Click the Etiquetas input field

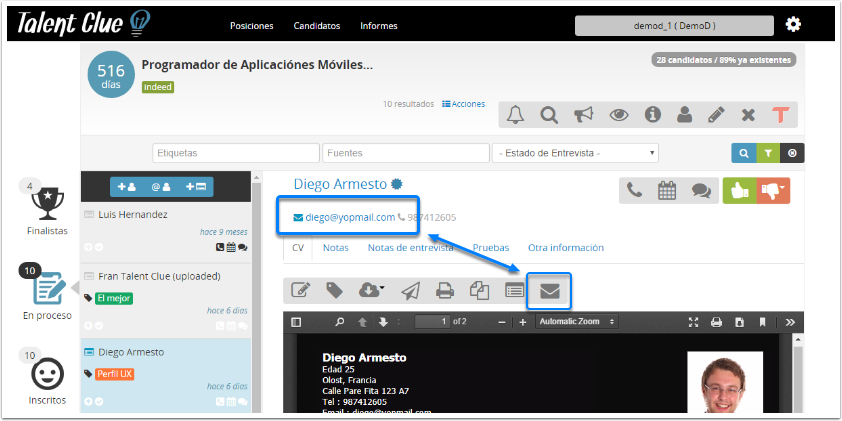(236, 153)
